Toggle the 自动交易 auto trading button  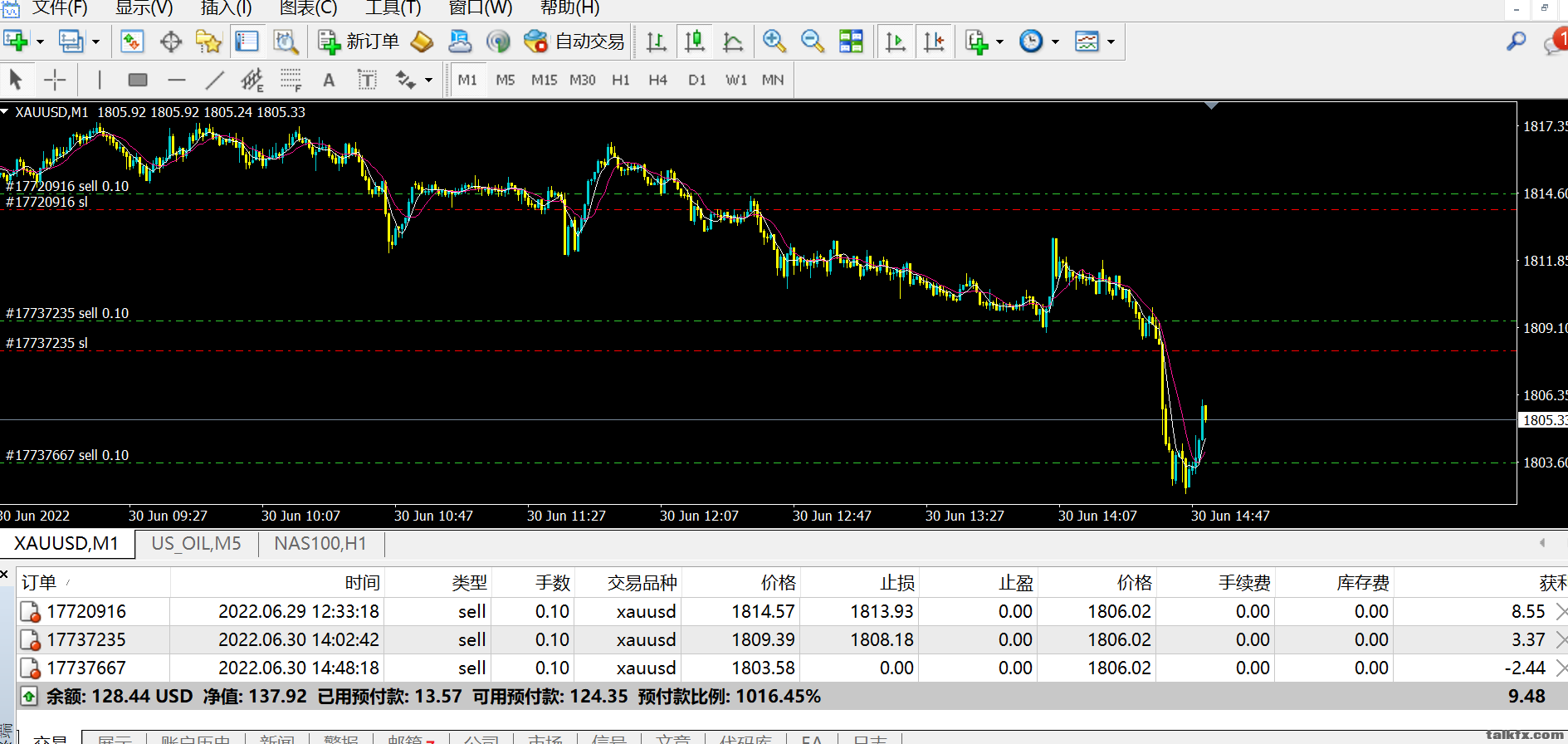[x=574, y=42]
